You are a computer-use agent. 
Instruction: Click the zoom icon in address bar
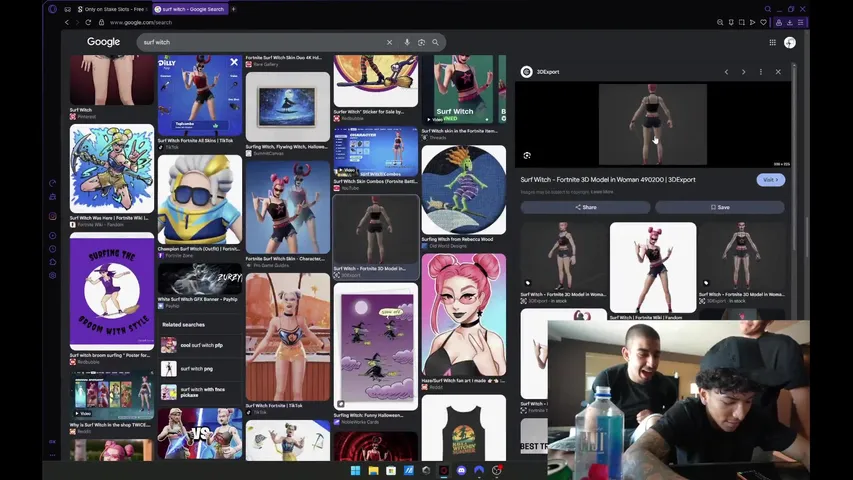tap(720, 22)
